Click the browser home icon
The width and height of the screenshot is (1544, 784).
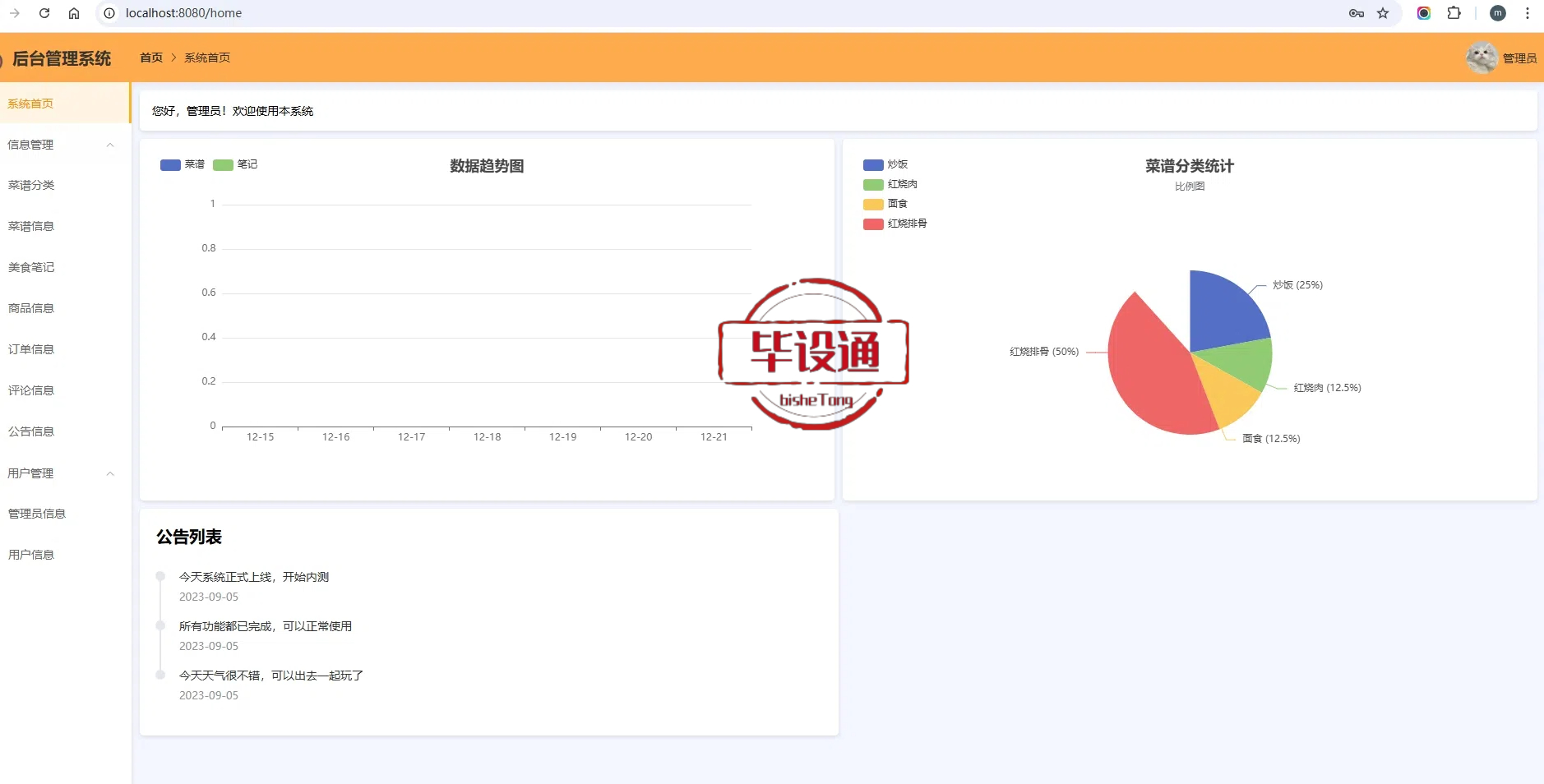click(x=74, y=13)
